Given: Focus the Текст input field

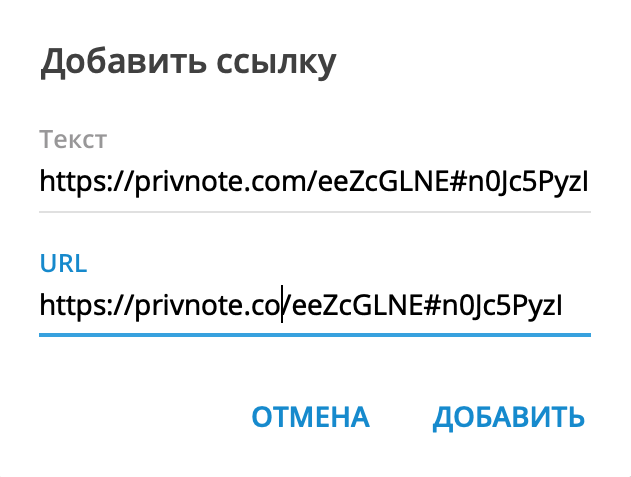Looking at the screenshot, I should 315,183.
